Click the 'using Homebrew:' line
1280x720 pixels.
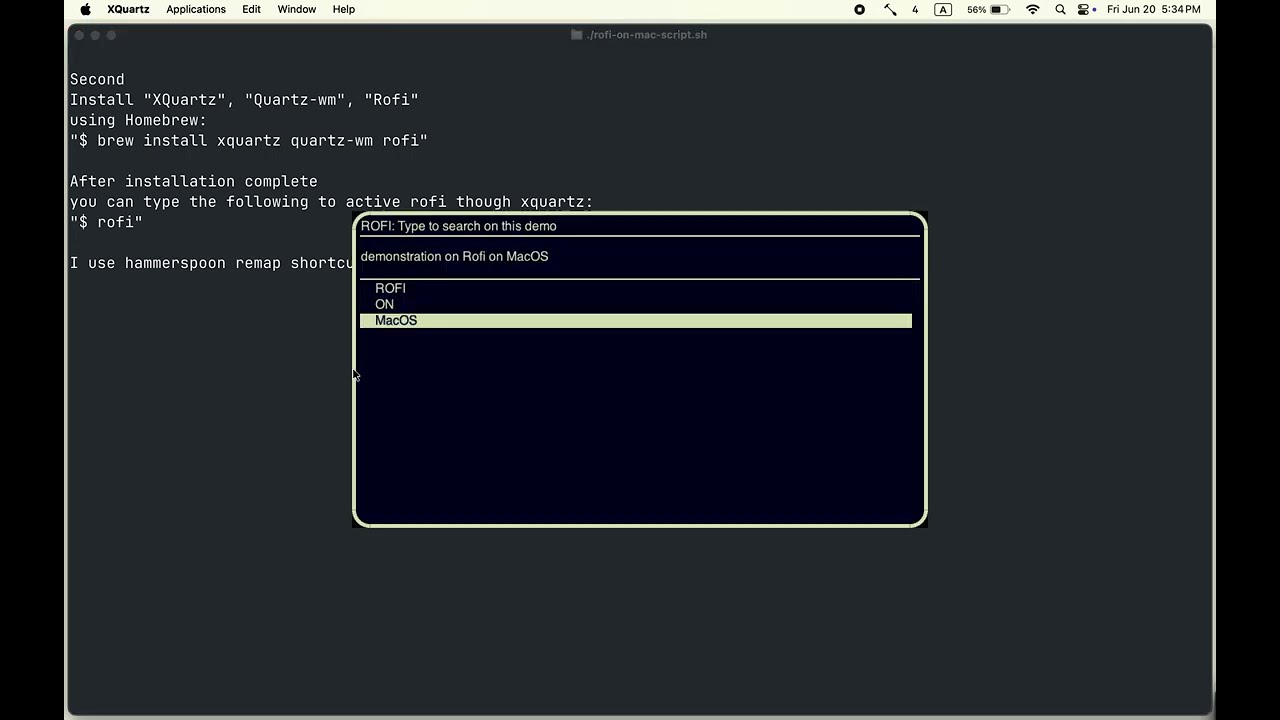pos(138,120)
